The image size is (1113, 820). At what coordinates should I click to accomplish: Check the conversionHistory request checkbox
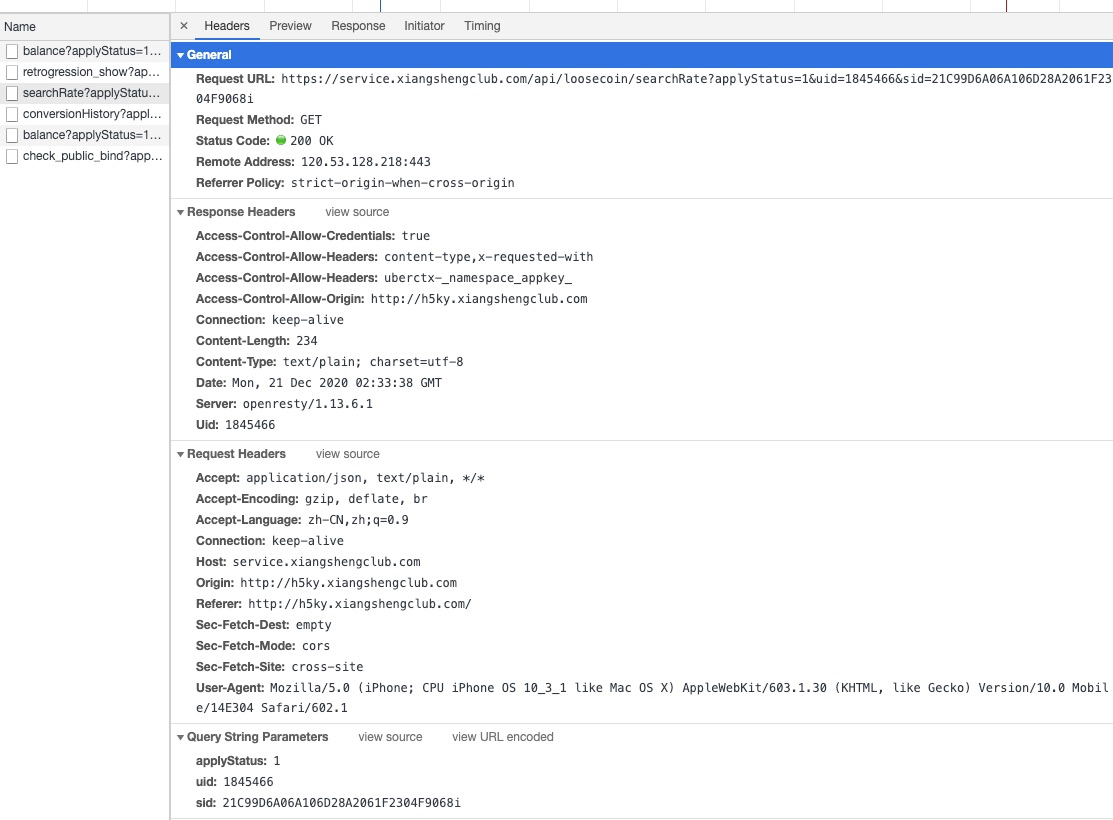pos(13,114)
